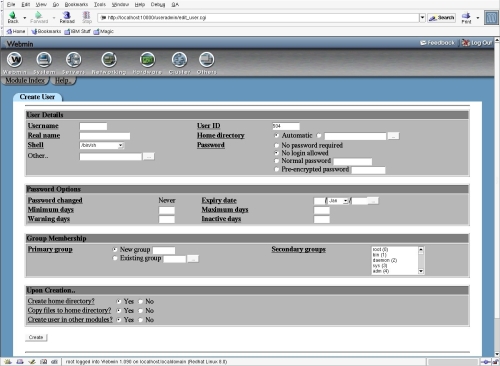This screenshot has height=366, width=500.
Task: Open the Print options dropdown arrow
Action: 478,17
